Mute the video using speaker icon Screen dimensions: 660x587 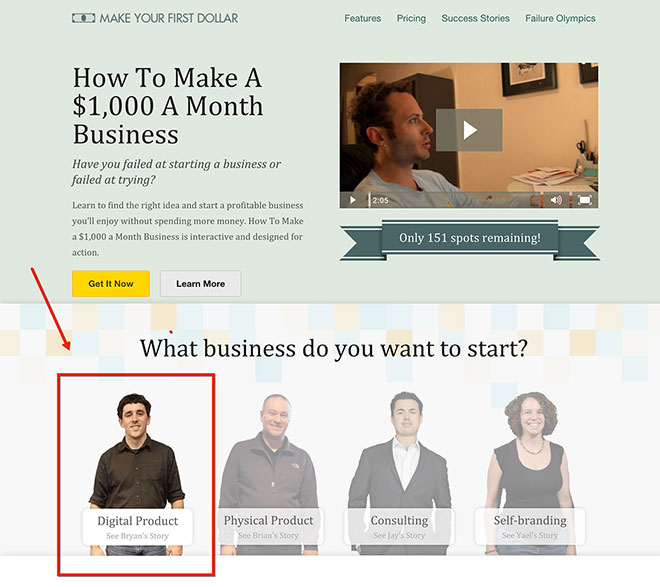[x=556, y=200]
